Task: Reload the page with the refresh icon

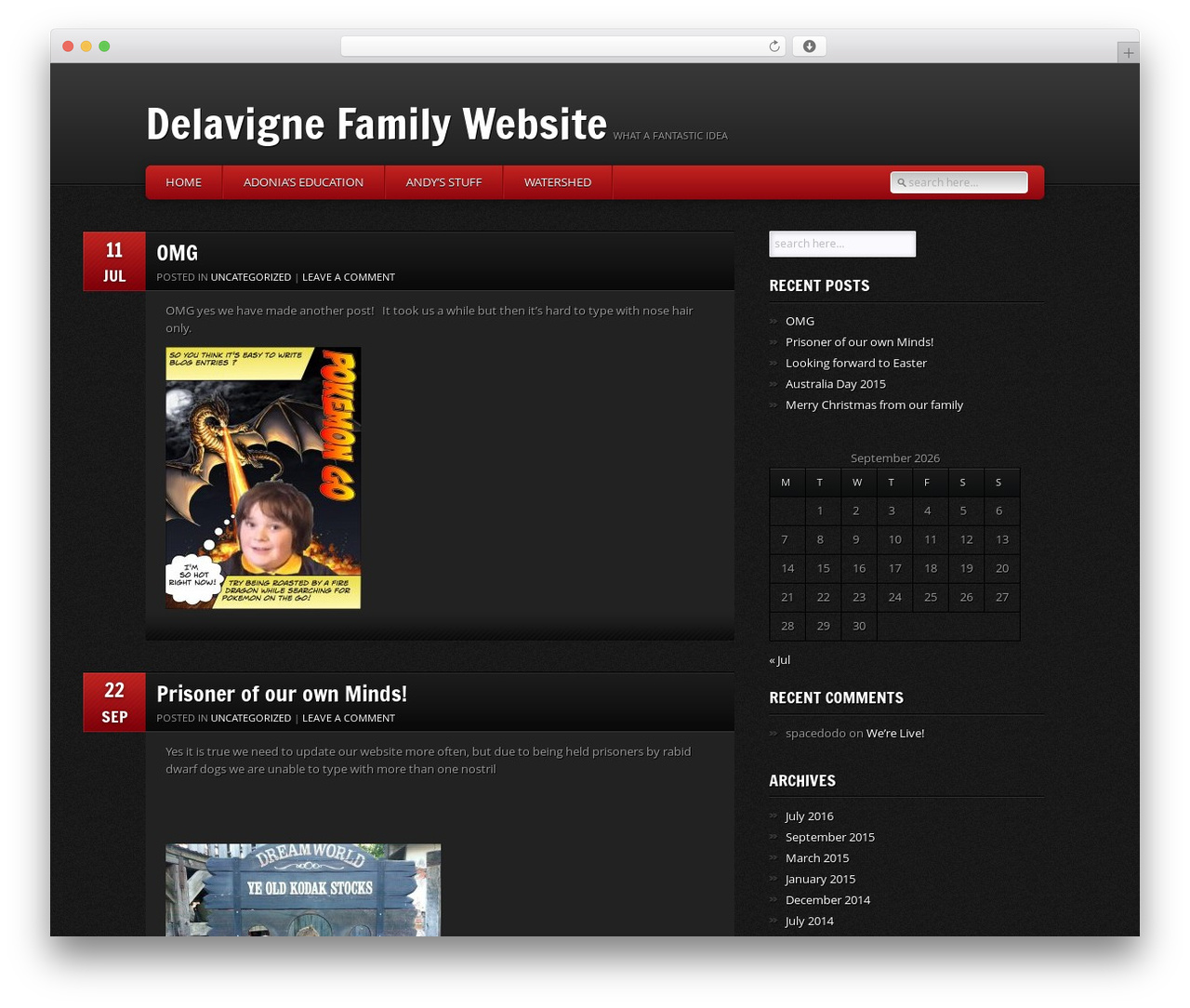Action: pos(773,46)
